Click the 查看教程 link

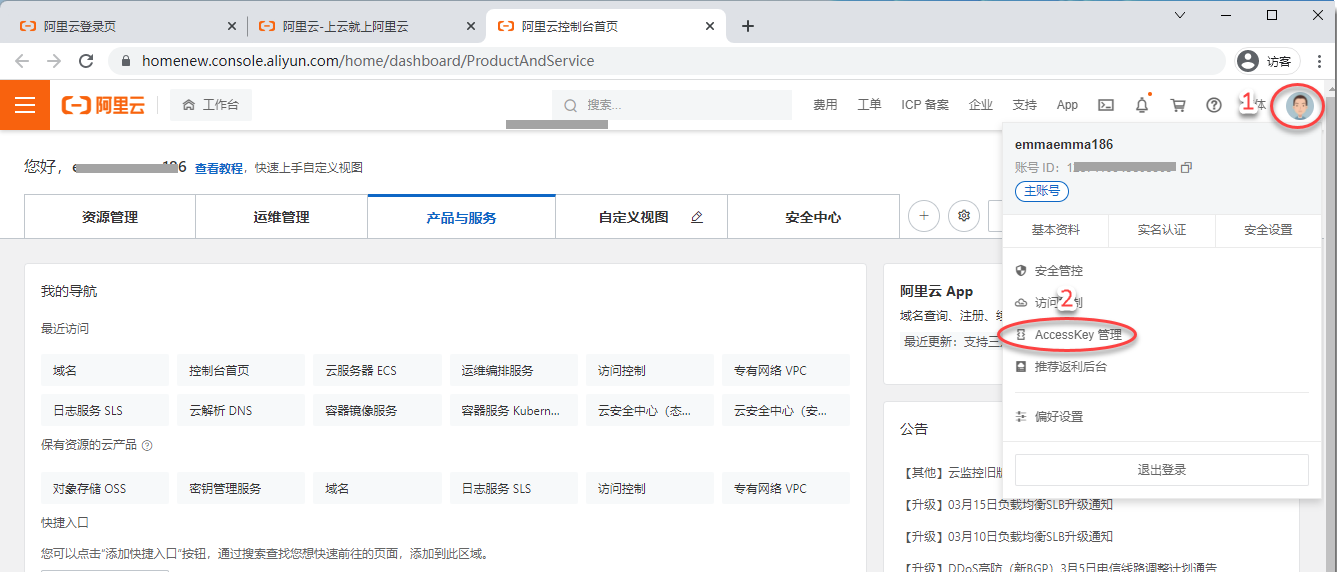[x=219, y=168]
